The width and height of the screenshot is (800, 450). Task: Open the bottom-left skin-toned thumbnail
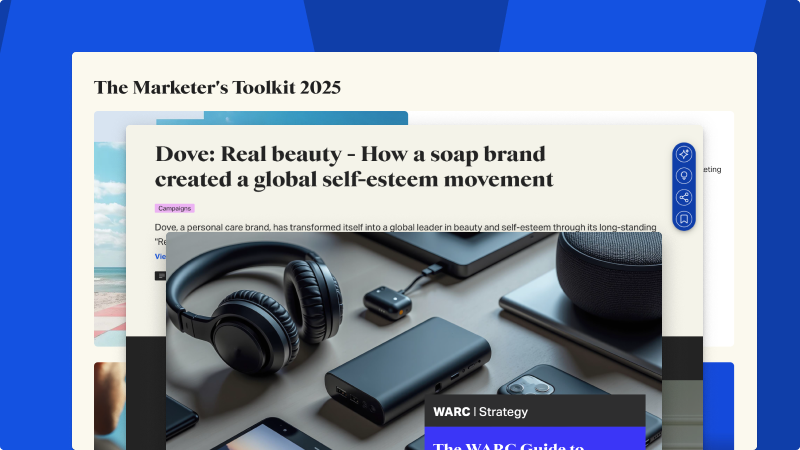click(110, 406)
